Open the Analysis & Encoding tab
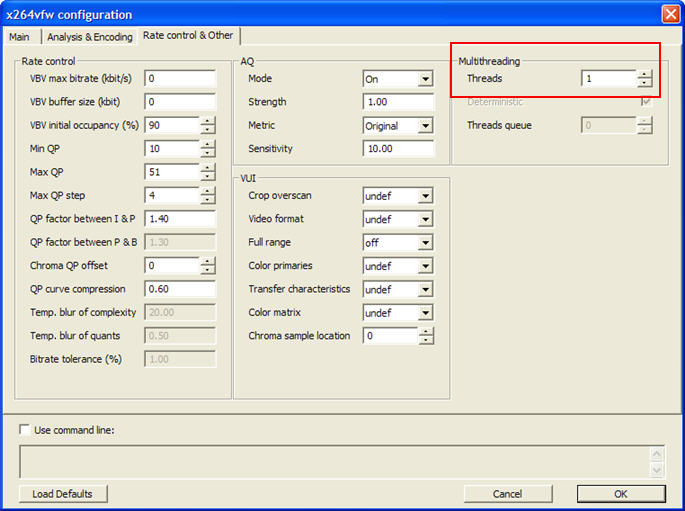685x511 pixels. coord(90,37)
